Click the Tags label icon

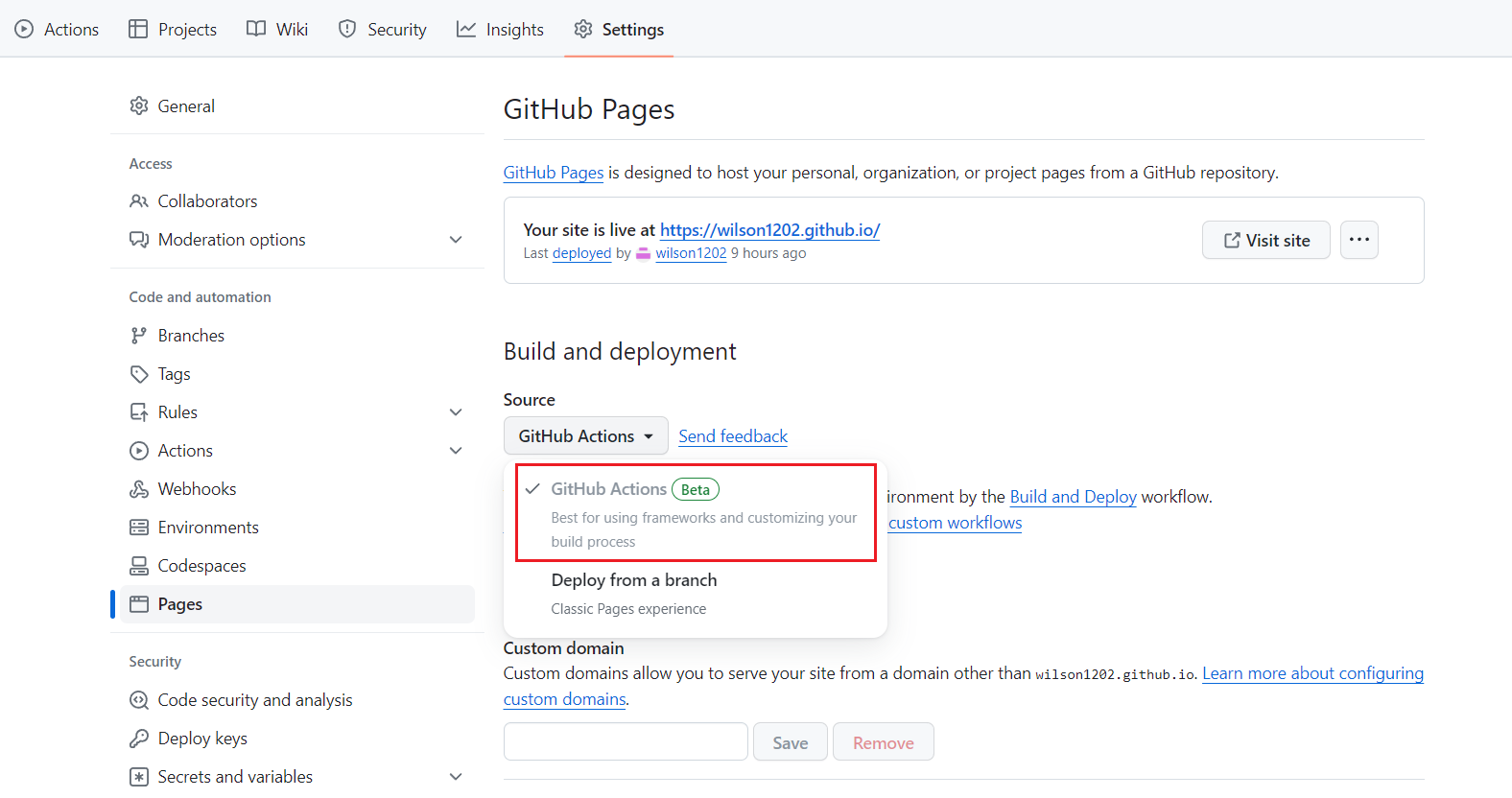pyautogui.click(x=139, y=374)
